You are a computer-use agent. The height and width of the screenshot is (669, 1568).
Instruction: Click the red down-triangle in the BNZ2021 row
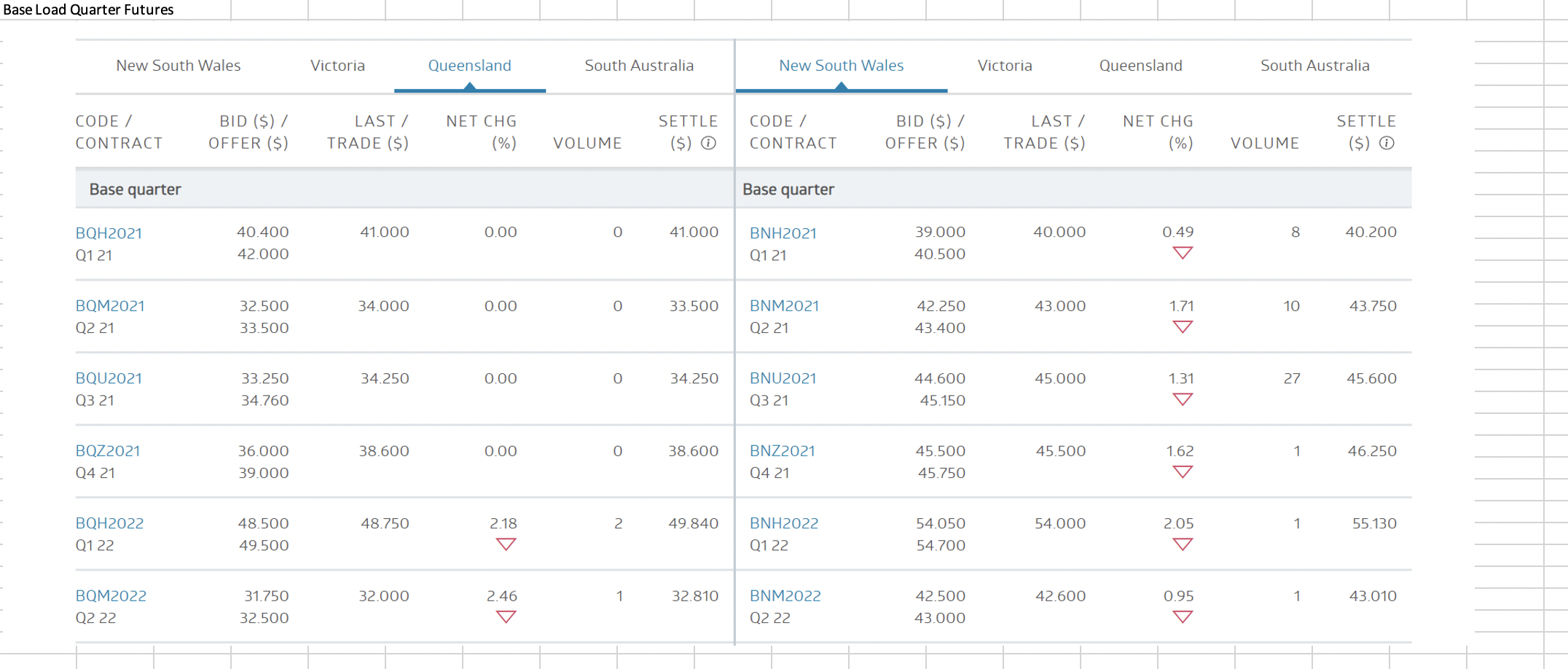coord(1183,472)
